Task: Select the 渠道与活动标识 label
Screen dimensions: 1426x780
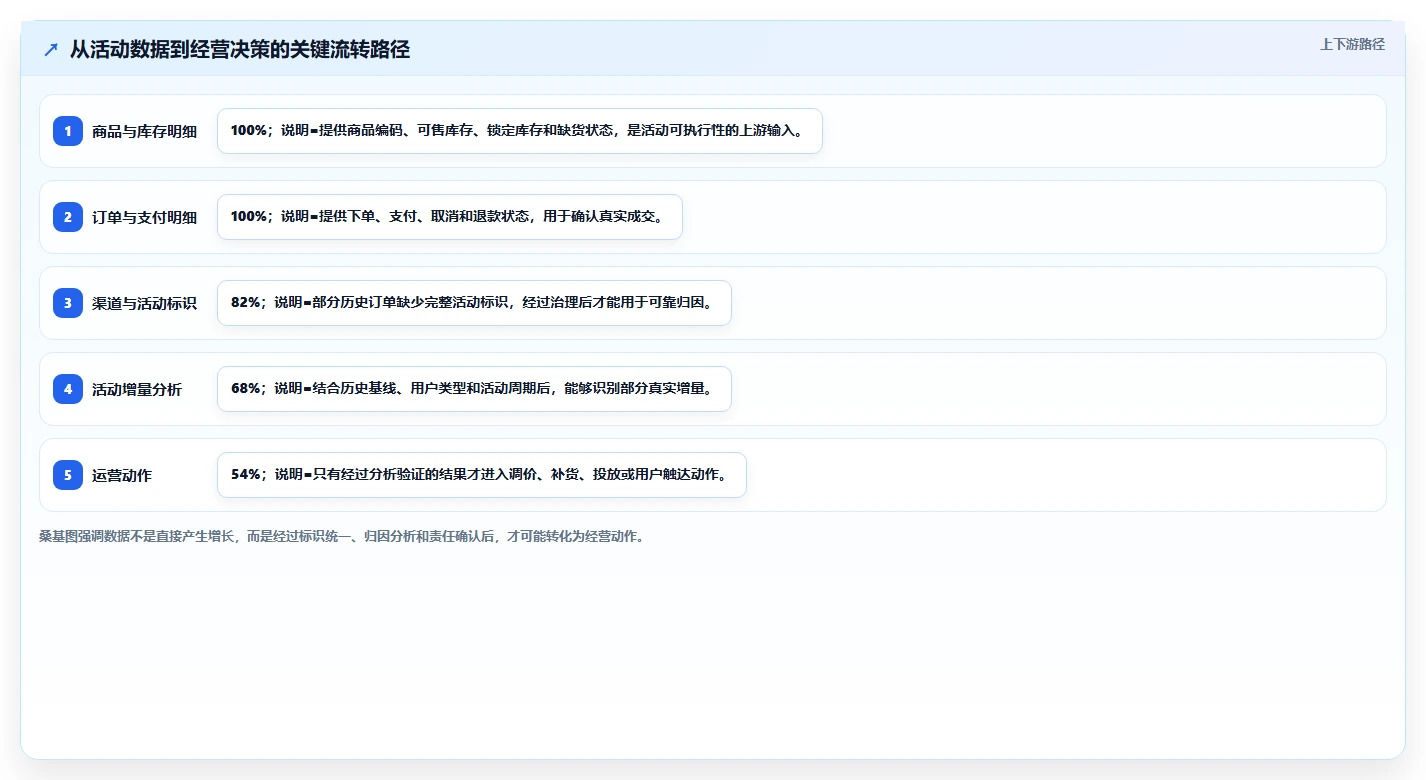Action: click(145, 303)
